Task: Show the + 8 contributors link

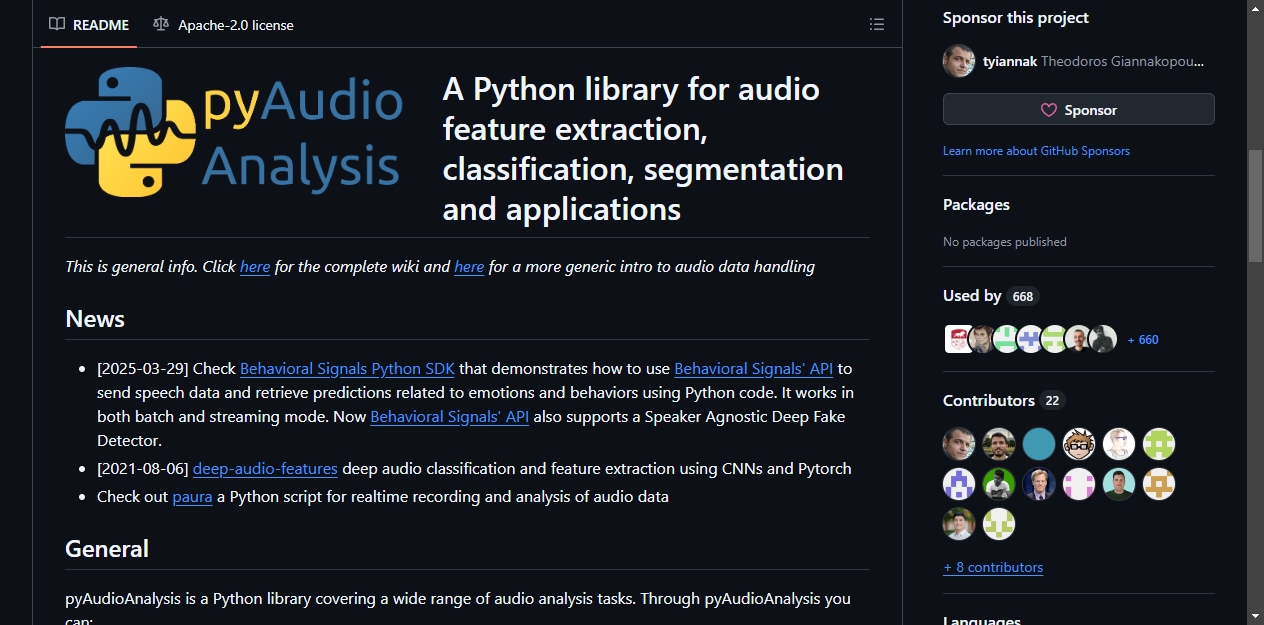Action: click(x=993, y=567)
